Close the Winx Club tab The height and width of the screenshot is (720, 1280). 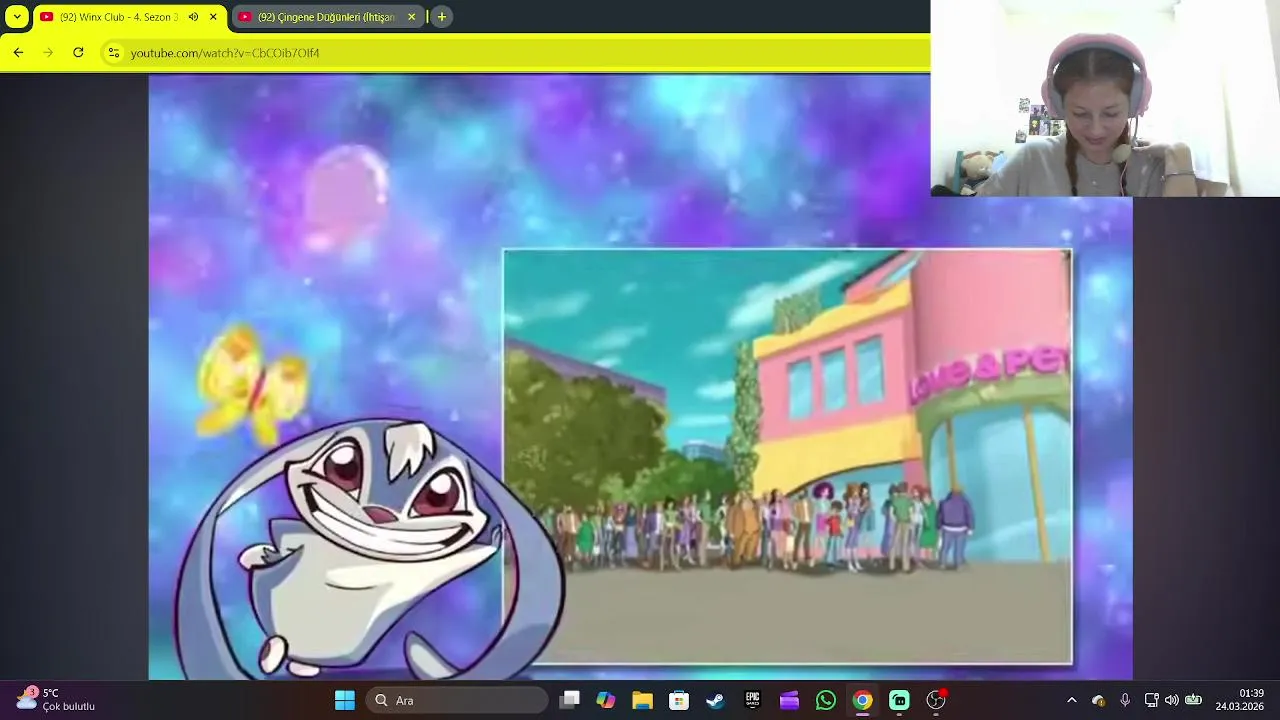tap(213, 17)
